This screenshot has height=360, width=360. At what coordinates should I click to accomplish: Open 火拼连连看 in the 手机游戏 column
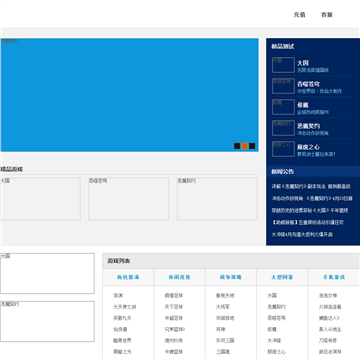tap(330, 307)
